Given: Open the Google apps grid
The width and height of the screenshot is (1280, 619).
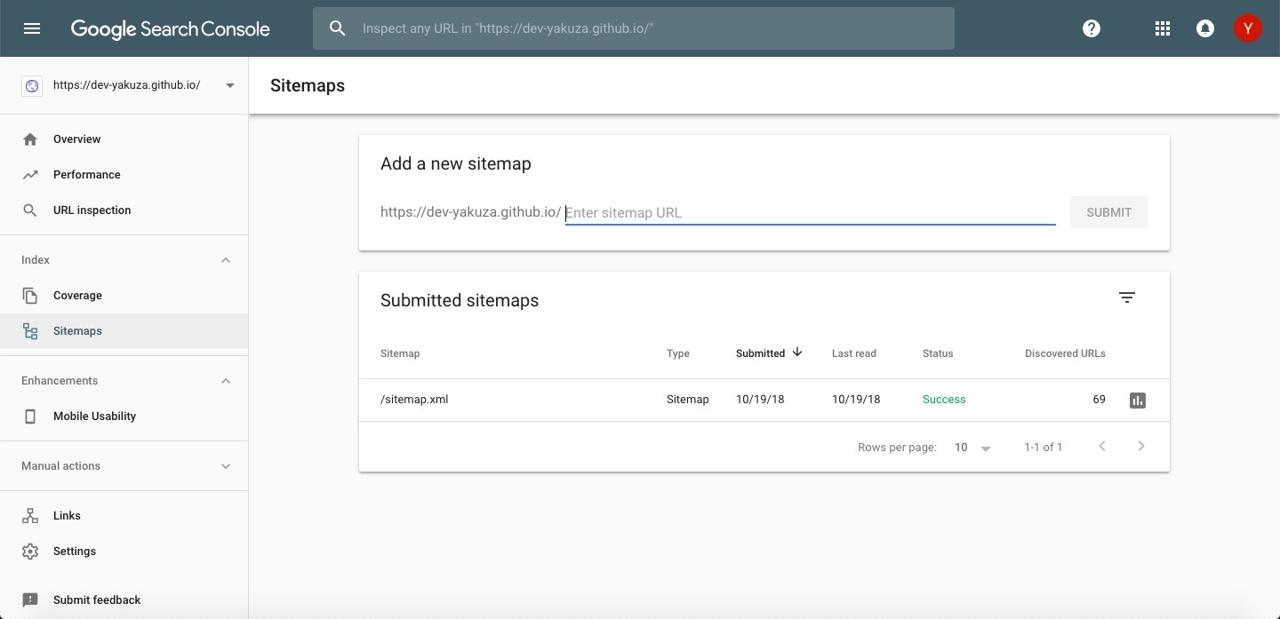Looking at the screenshot, I should pyautogui.click(x=1162, y=28).
